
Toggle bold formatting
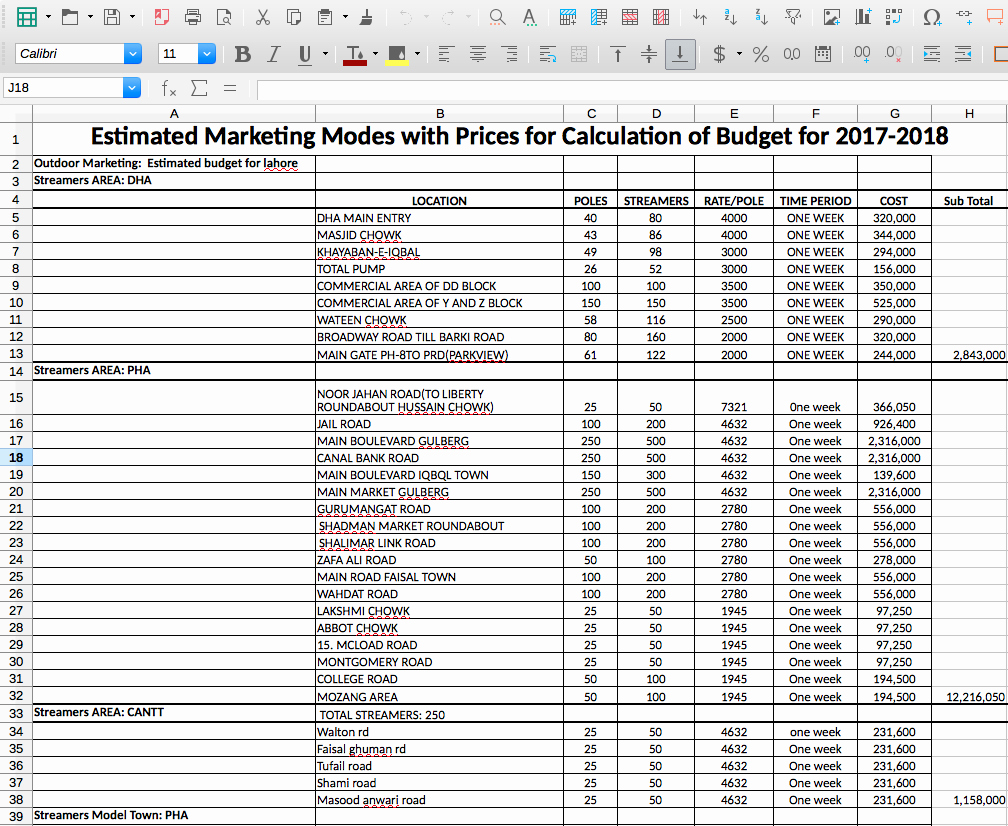point(242,55)
